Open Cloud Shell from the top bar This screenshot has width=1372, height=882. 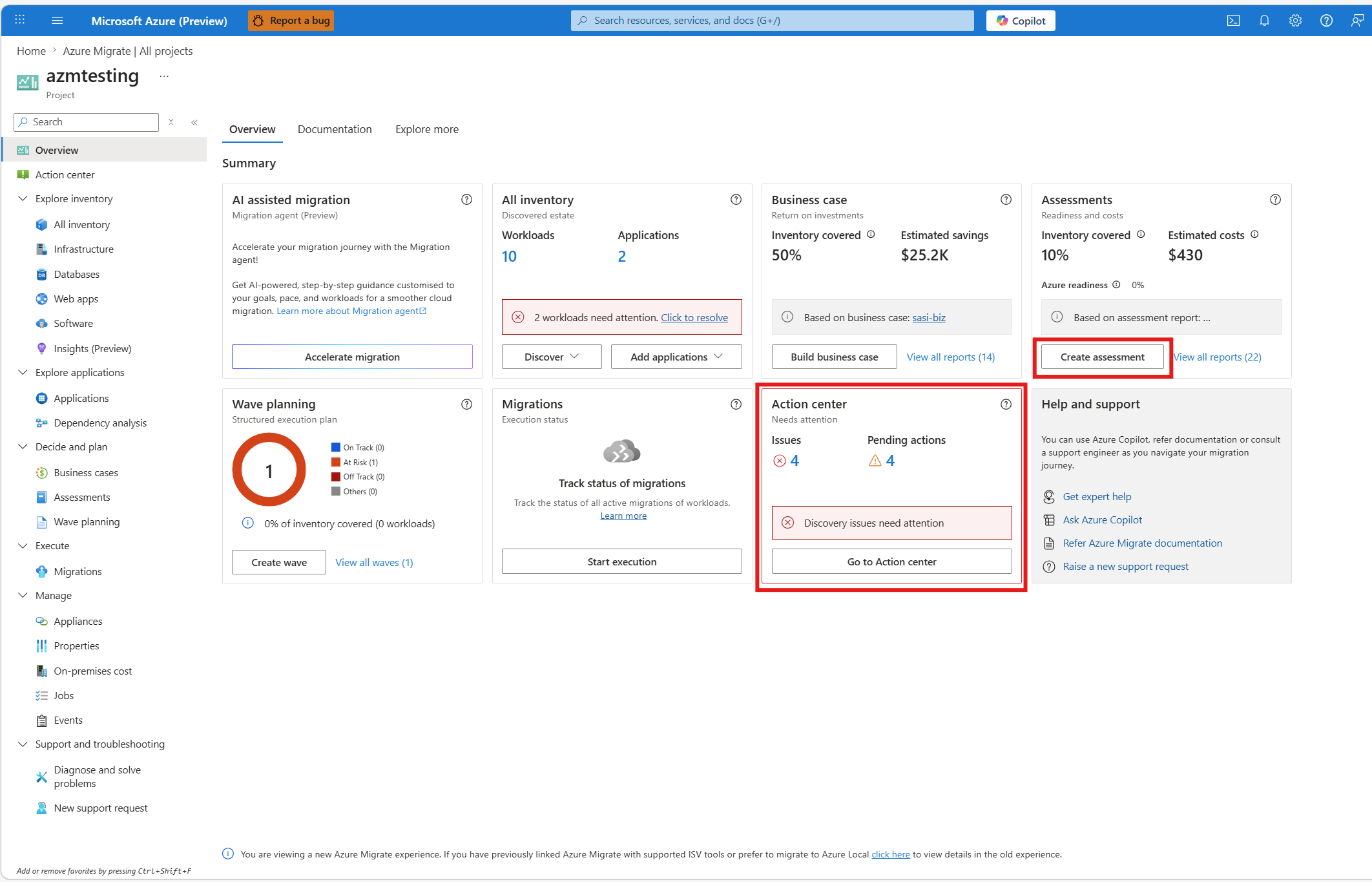click(x=1233, y=21)
